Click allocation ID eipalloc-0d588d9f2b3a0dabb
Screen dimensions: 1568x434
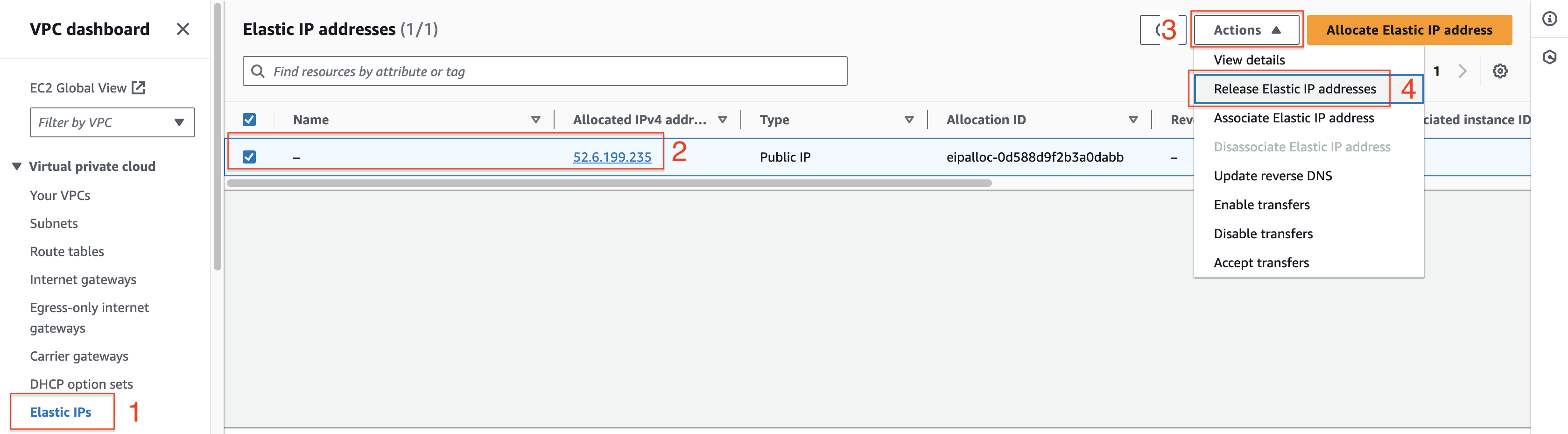[x=1035, y=157]
